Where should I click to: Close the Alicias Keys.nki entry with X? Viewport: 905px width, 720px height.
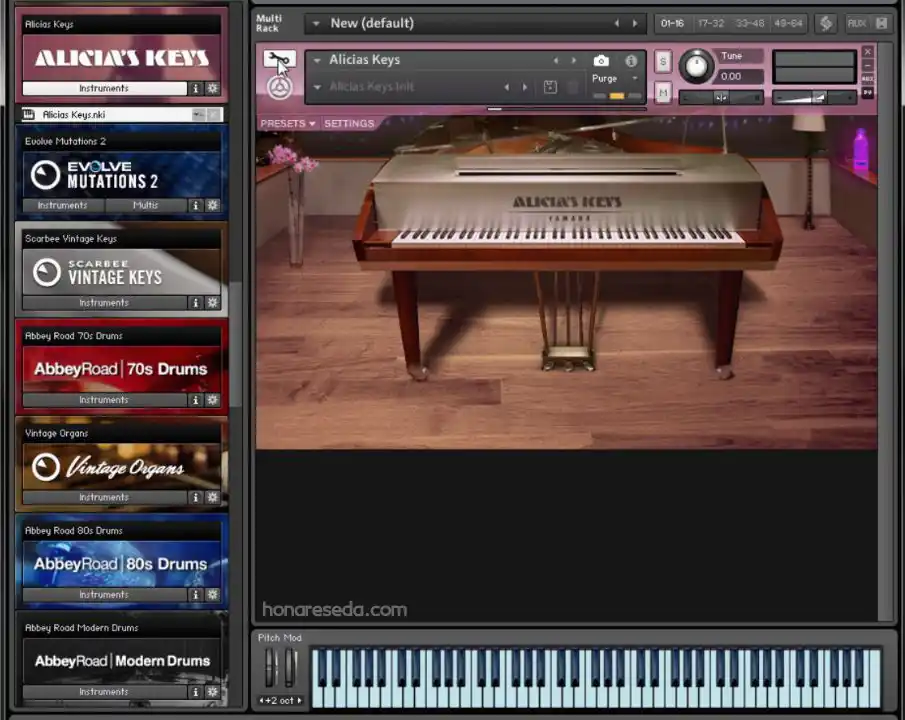click(x=215, y=114)
